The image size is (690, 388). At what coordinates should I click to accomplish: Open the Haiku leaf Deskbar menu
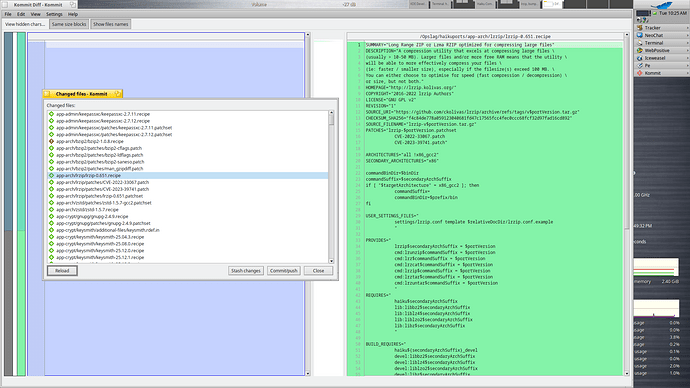[x=661, y=5]
